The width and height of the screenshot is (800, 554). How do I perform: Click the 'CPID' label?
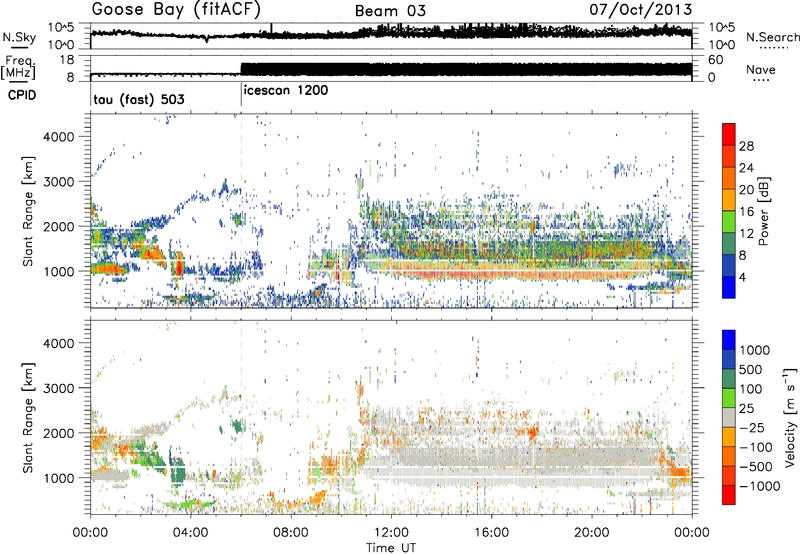(x=22, y=95)
